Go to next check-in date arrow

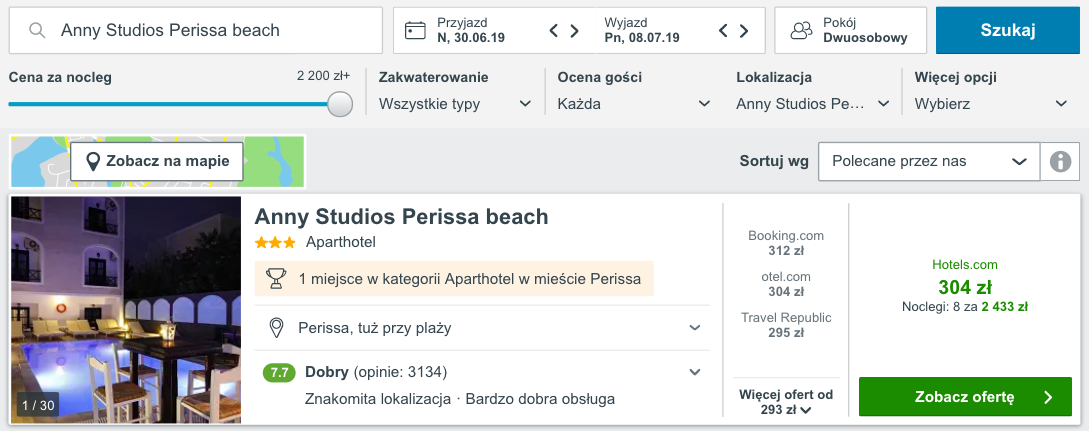tap(574, 31)
